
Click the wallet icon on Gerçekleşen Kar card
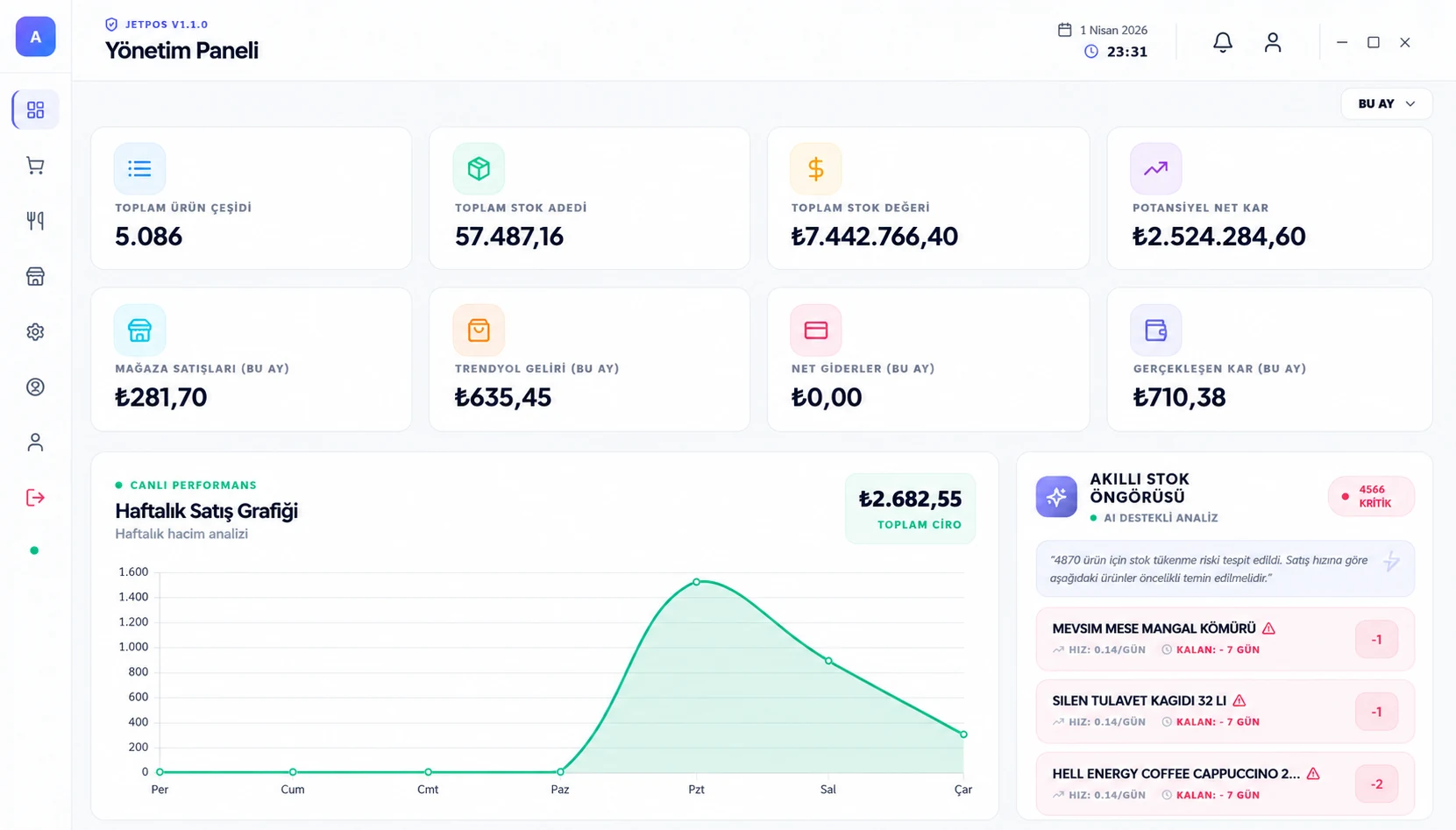(x=1156, y=330)
